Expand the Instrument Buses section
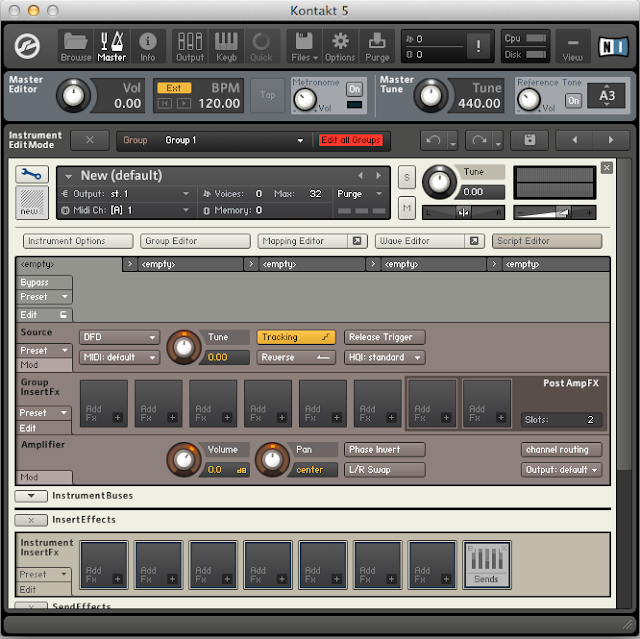This screenshot has height=639, width=640. [x=31, y=496]
